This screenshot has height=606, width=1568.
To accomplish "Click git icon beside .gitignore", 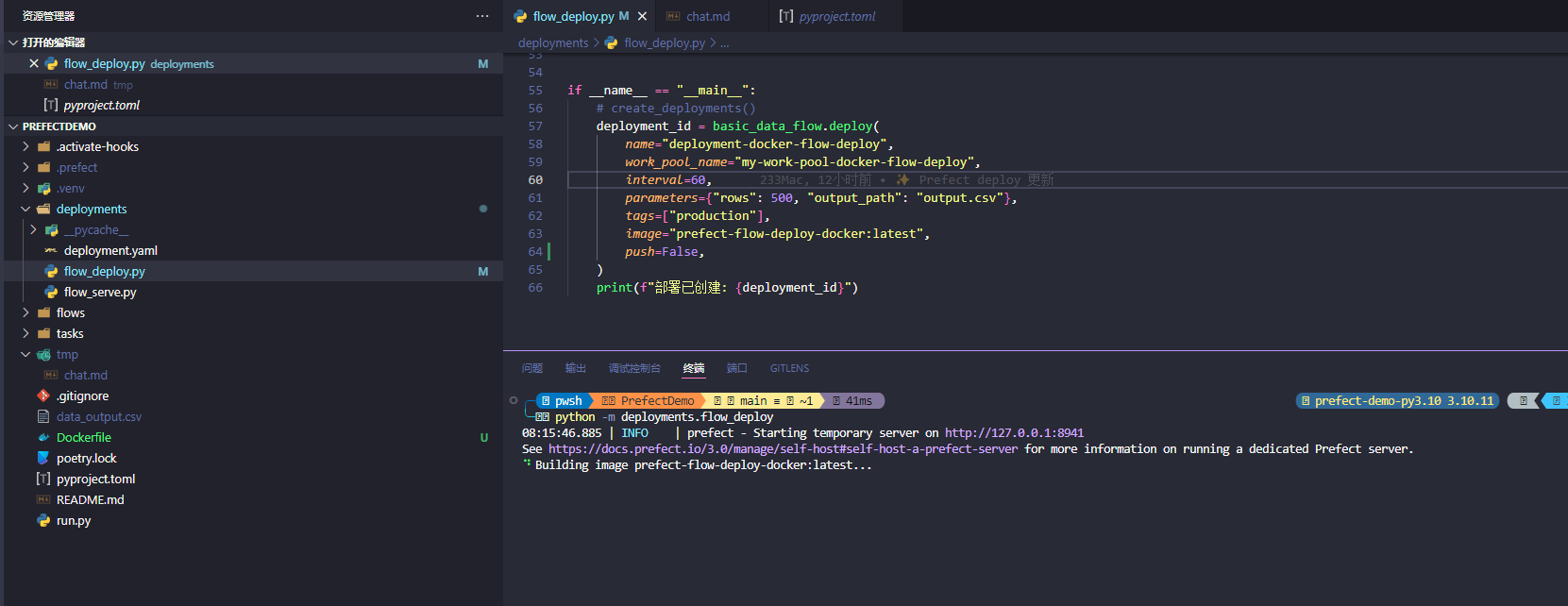I will (x=43, y=396).
